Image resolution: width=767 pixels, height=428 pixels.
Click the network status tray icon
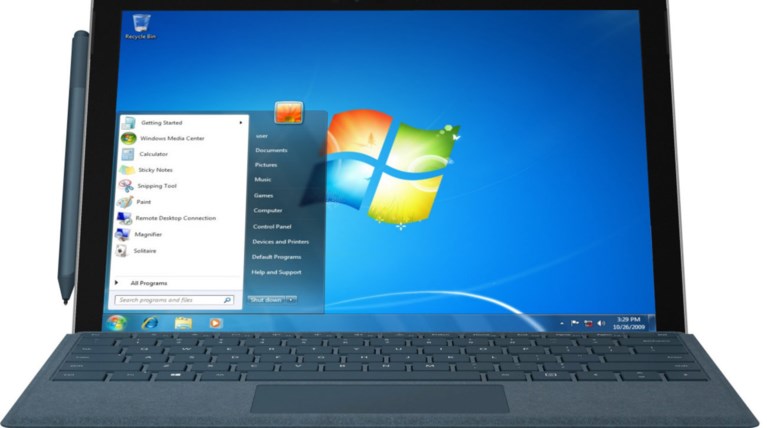click(588, 323)
